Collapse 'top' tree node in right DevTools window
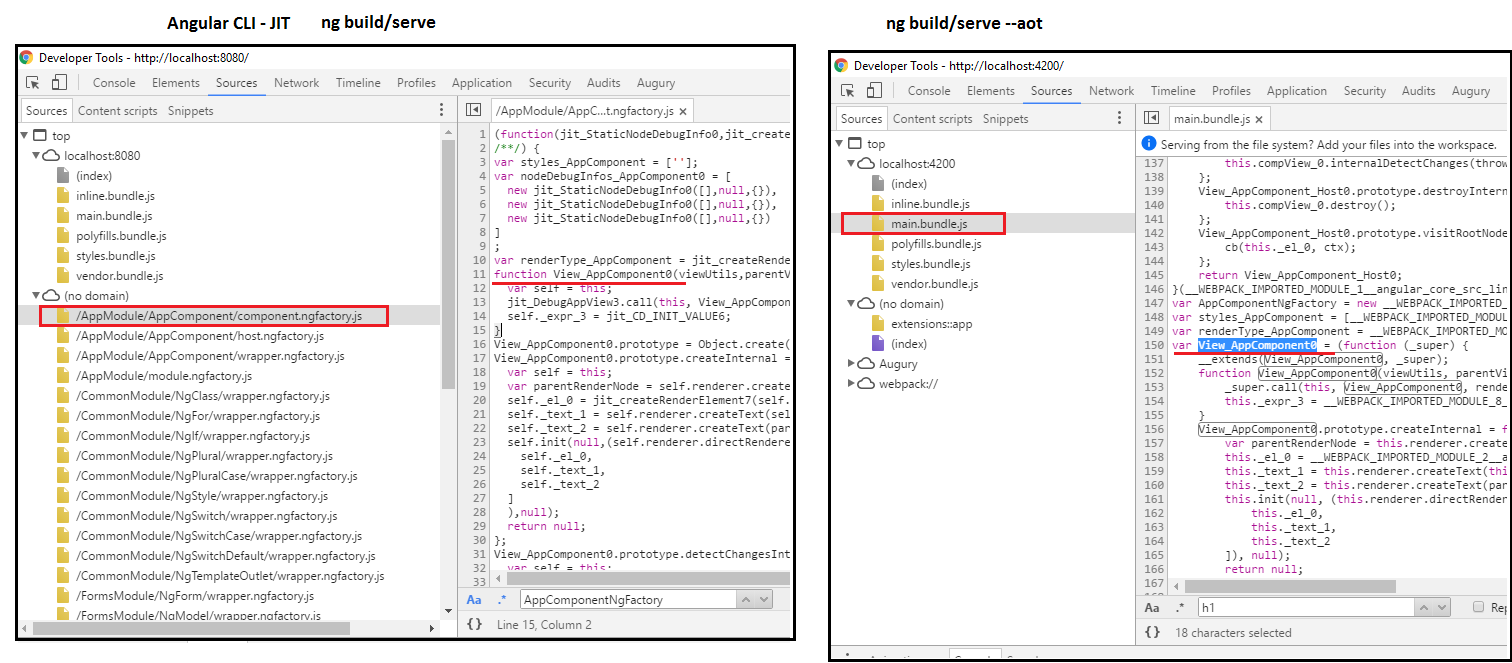This screenshot has width=1512, height=663. tap(840, 144)
